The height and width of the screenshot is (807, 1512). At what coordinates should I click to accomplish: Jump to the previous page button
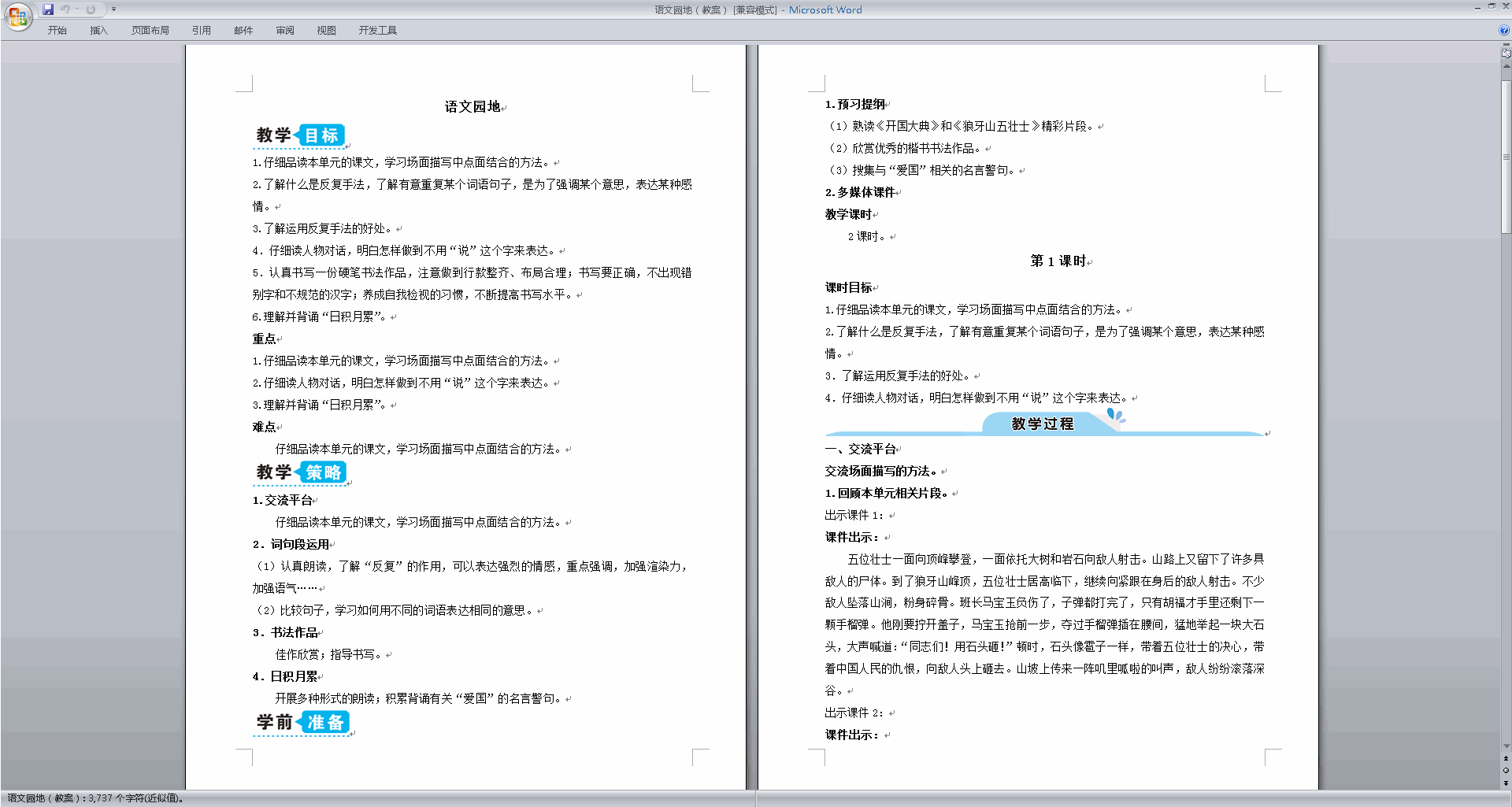point(1506,759)
